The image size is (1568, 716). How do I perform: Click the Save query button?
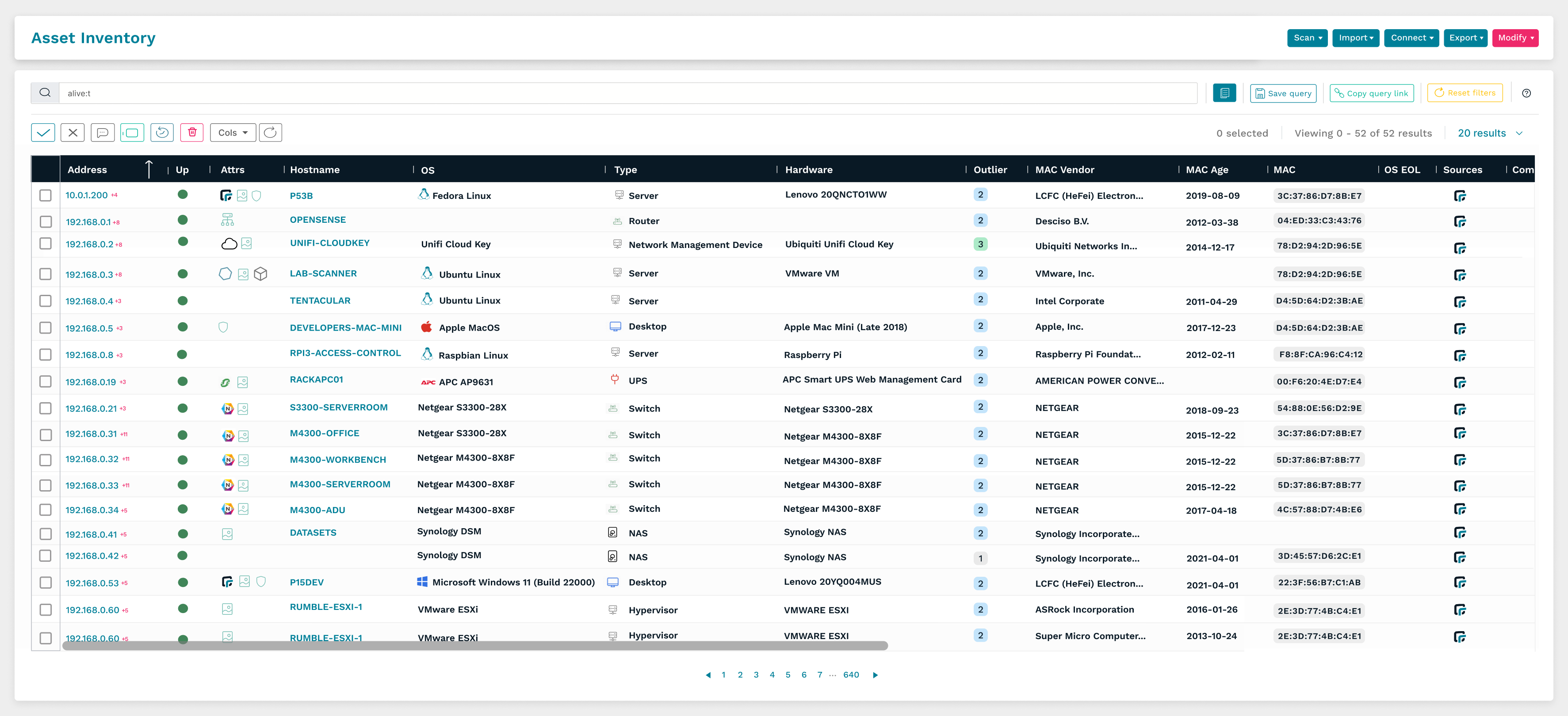pos(1283,93)
